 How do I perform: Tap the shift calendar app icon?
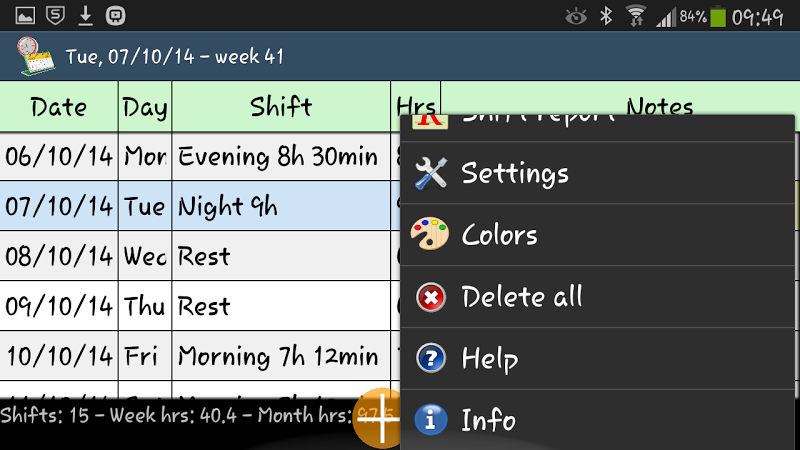(x=35, y=56)
